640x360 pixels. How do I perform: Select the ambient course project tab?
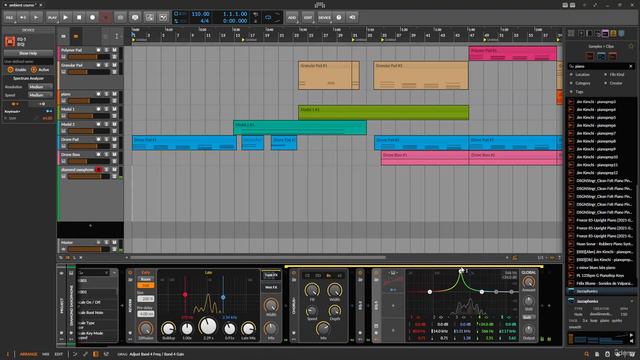(x=22, y=5)
